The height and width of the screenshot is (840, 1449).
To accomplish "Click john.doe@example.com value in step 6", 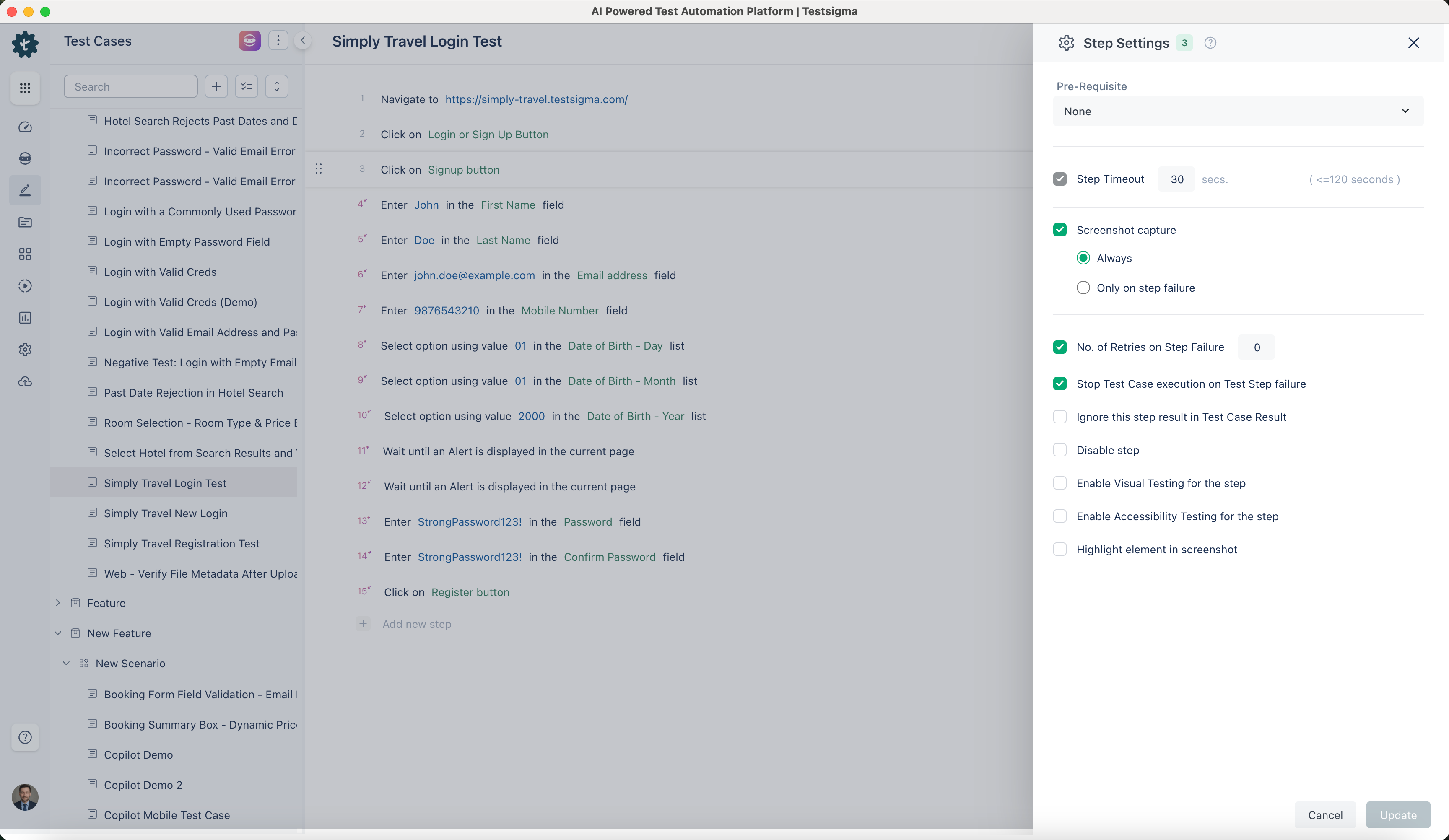I will [474, 275].
